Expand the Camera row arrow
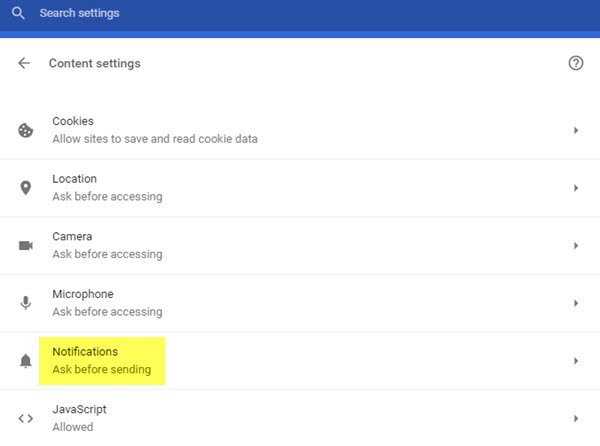This screenshot has width=600, height=446. point(576,246)
